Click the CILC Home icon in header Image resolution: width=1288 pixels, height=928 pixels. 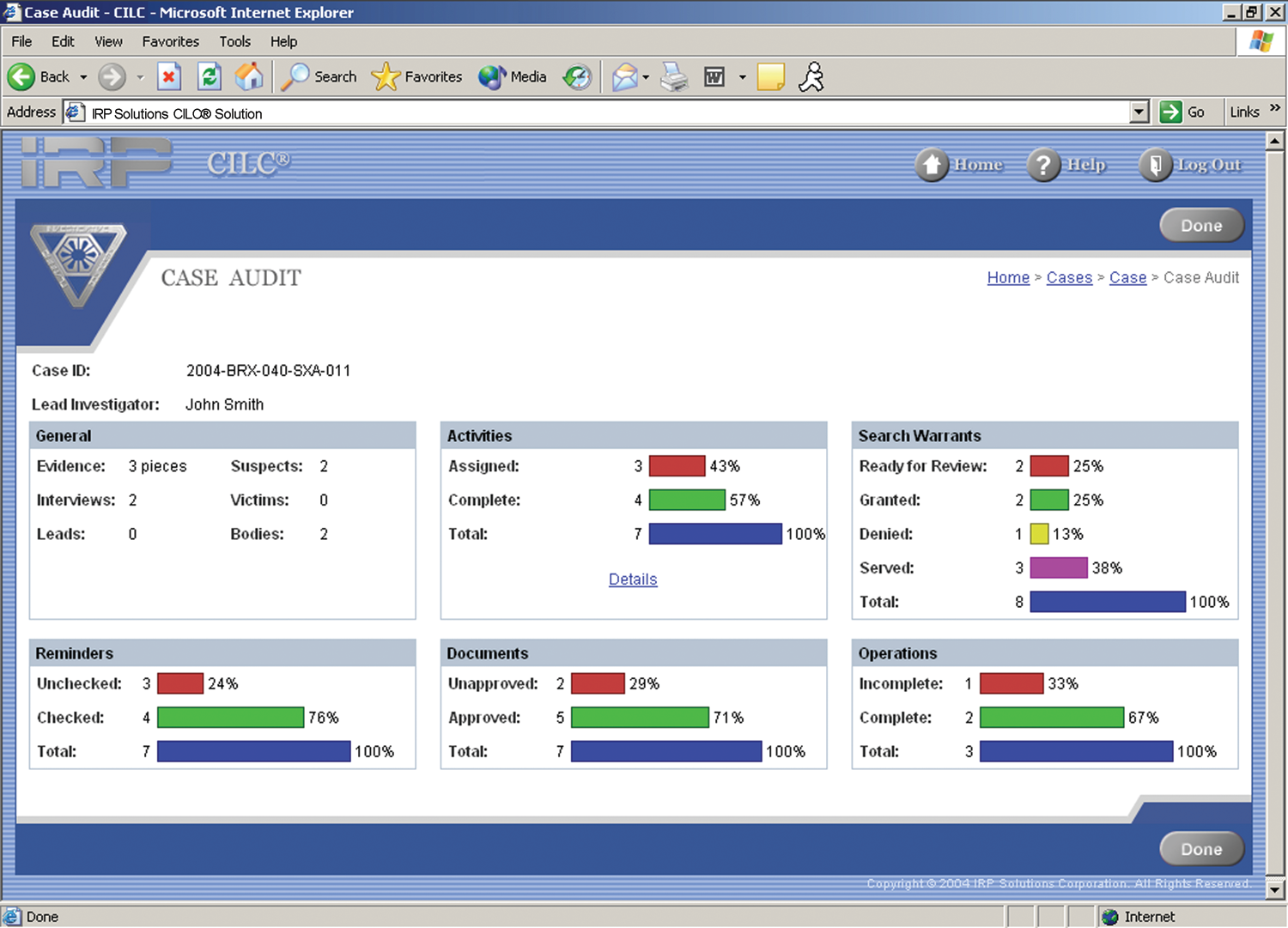click(932, 165)
